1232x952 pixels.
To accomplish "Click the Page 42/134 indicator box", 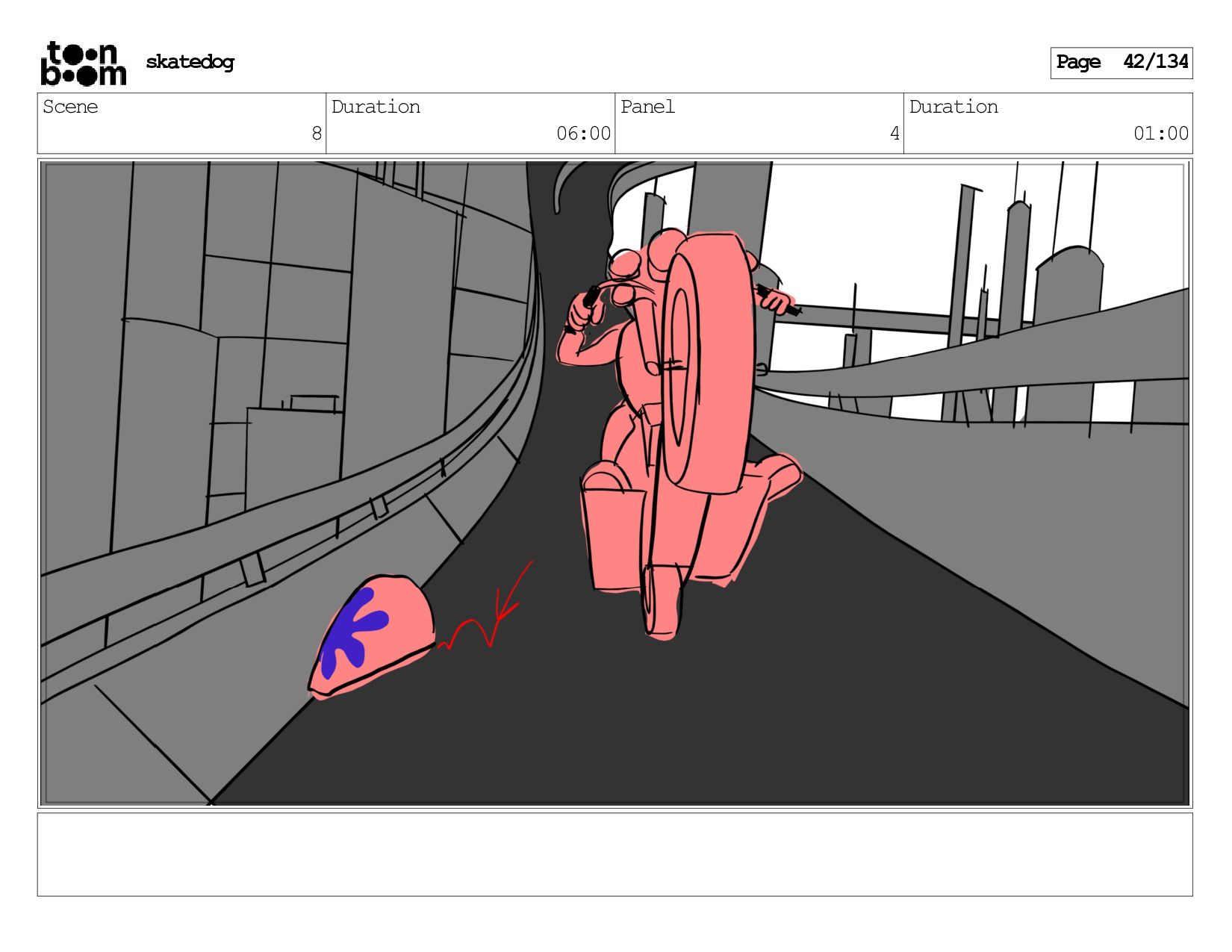I will (1121, 63).
